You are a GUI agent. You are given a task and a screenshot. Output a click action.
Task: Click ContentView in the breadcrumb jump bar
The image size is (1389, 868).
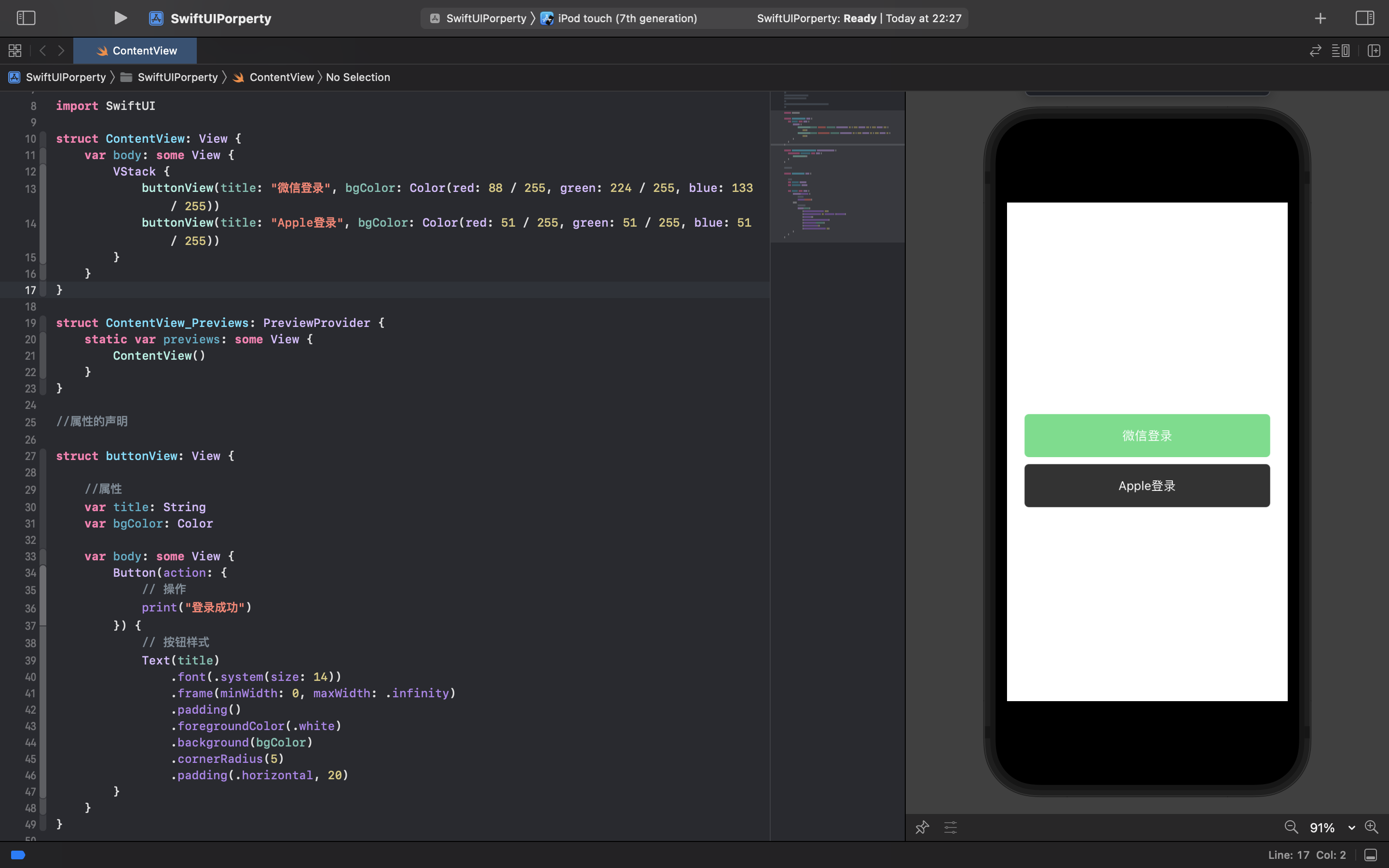point(281,77)
